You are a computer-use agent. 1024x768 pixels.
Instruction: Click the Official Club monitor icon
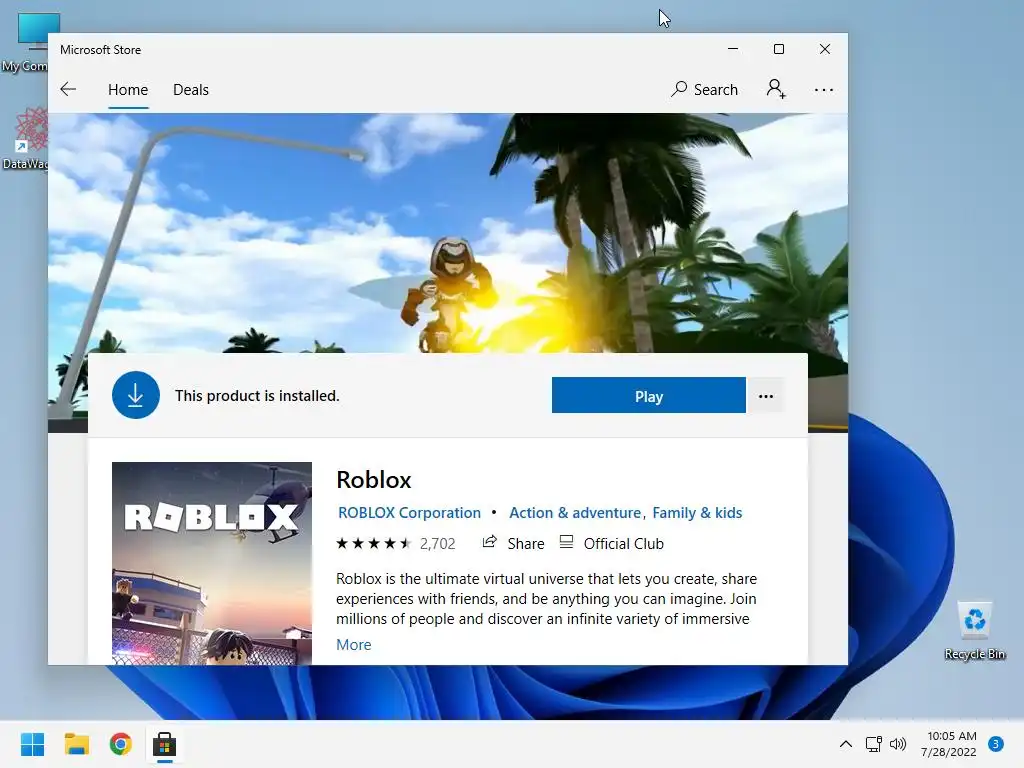coord(566,542)
